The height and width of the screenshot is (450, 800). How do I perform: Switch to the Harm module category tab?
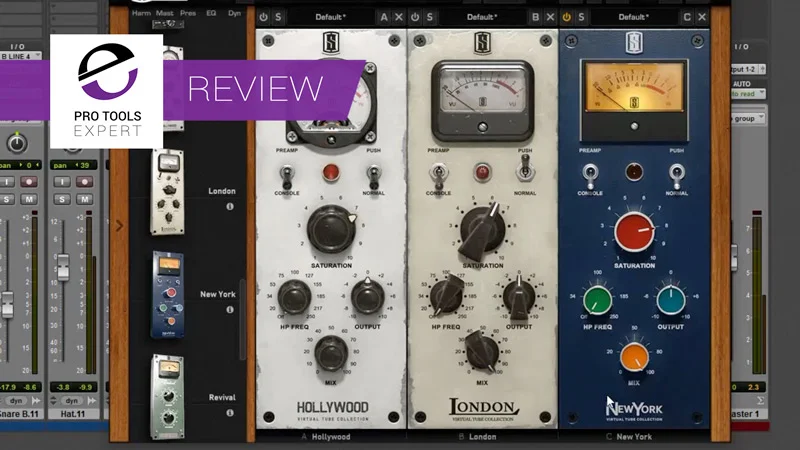[x=141, y=13]
